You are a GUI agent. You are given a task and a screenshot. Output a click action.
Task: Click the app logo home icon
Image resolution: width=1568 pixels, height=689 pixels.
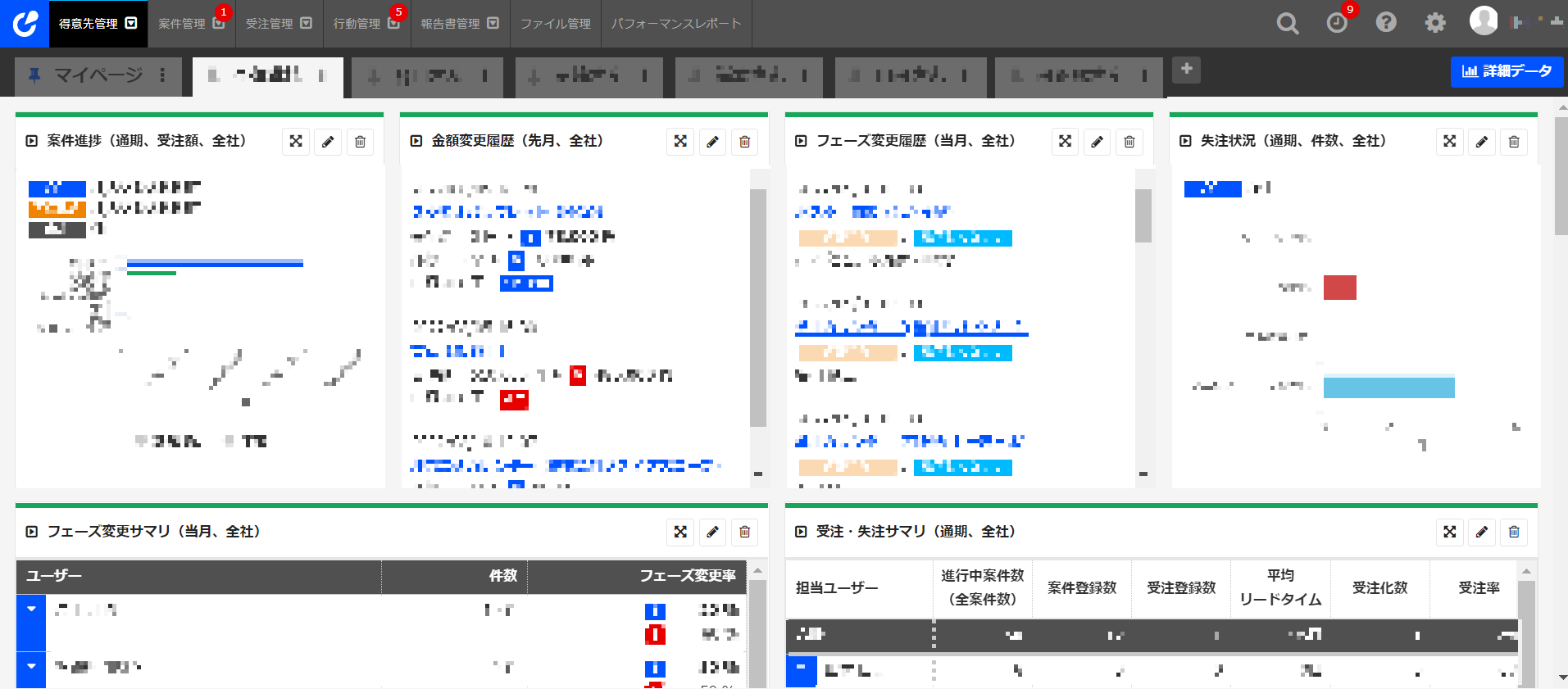point(25,23)
